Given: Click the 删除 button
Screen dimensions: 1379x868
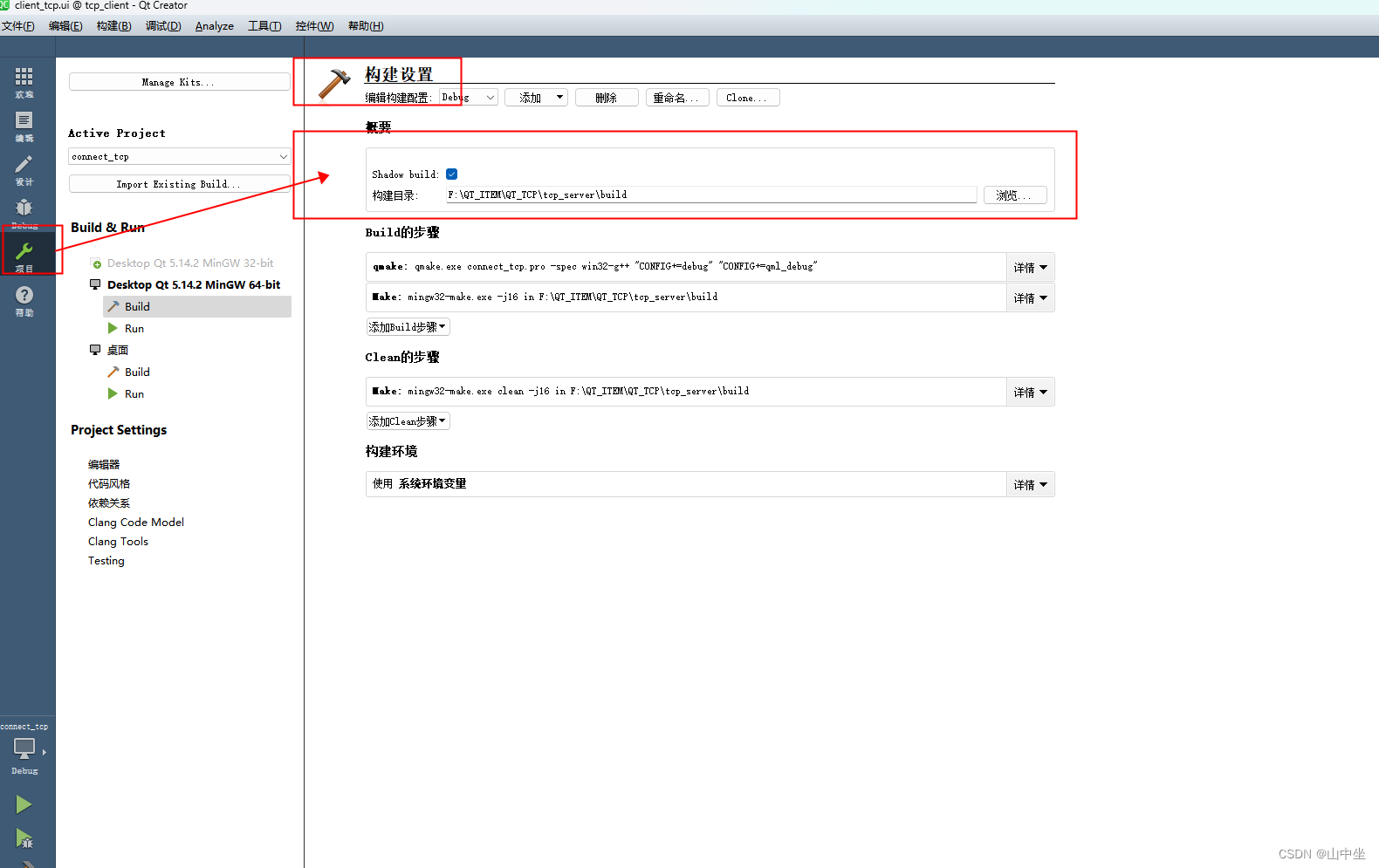Looking at the screenshot, I should pyautogui.click(x=607, y=98).
